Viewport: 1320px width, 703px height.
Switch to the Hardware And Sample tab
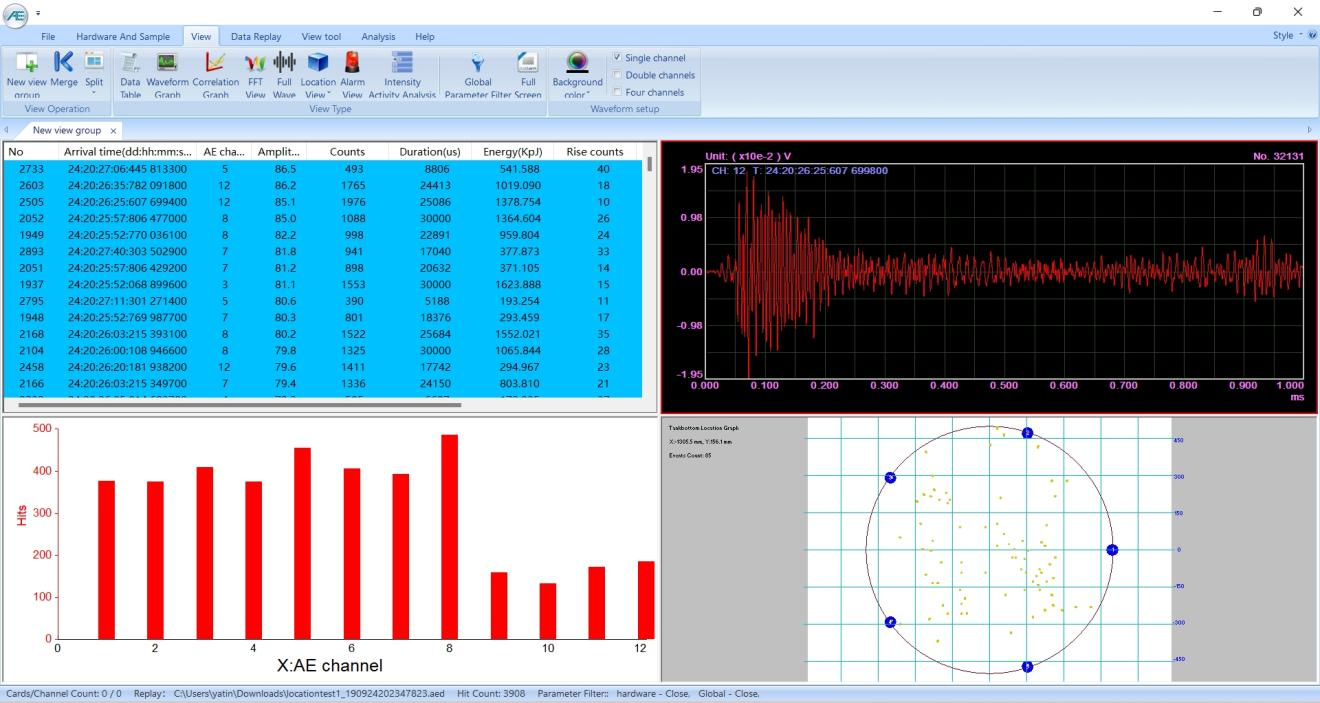pyautogui.click(x=123, y=36)
